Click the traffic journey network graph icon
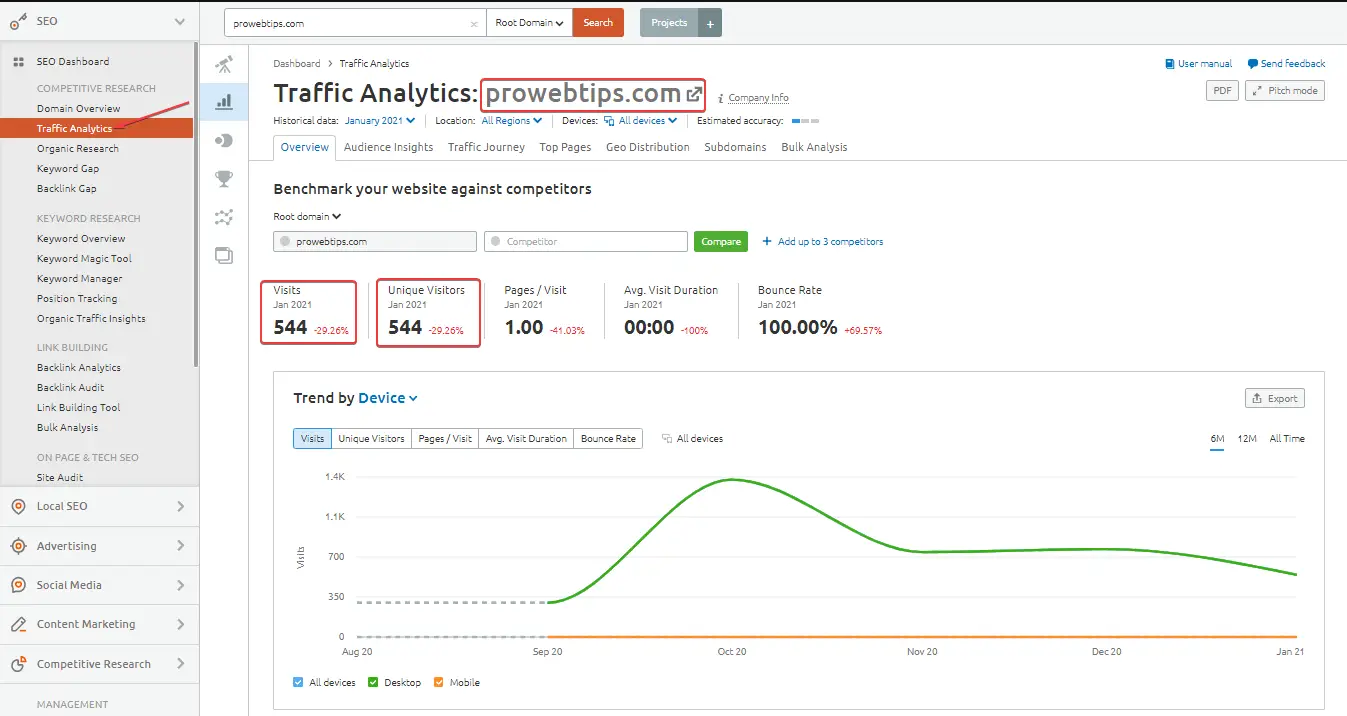The height and width of the screenshot is (716, 1347). click(x=224, y=217)
